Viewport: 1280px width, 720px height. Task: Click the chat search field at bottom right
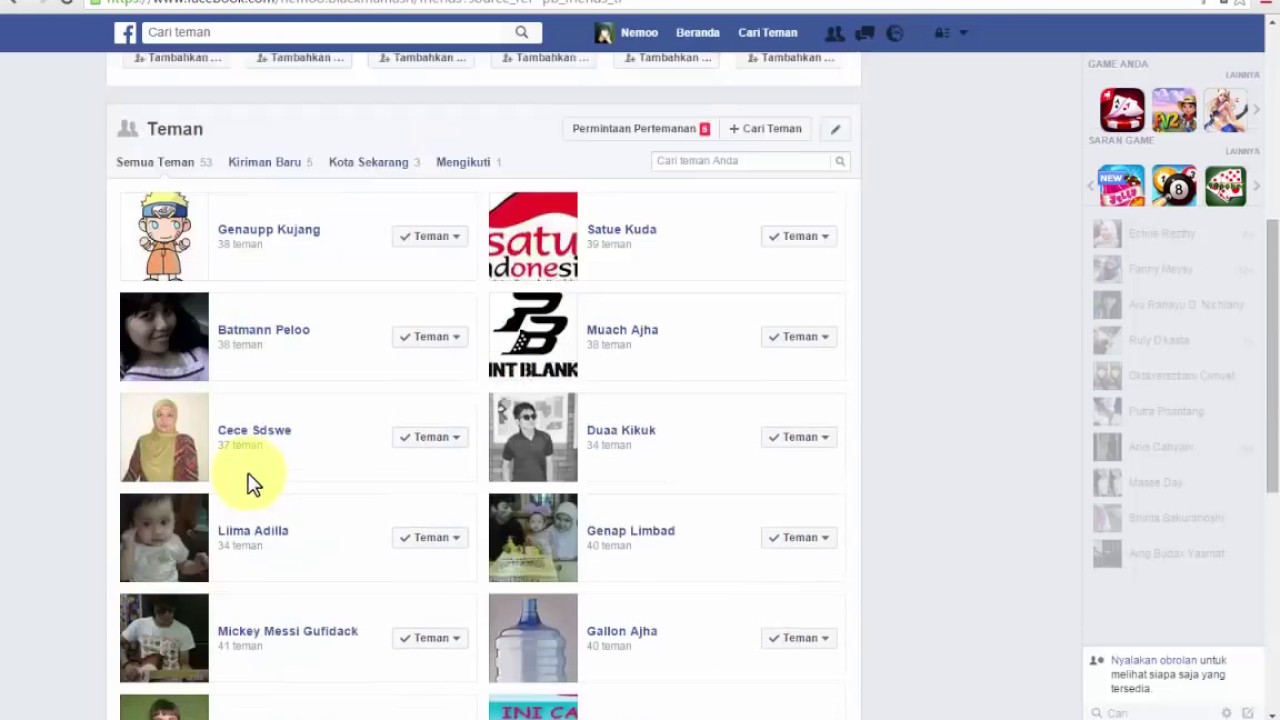[x=1160, y=713]
